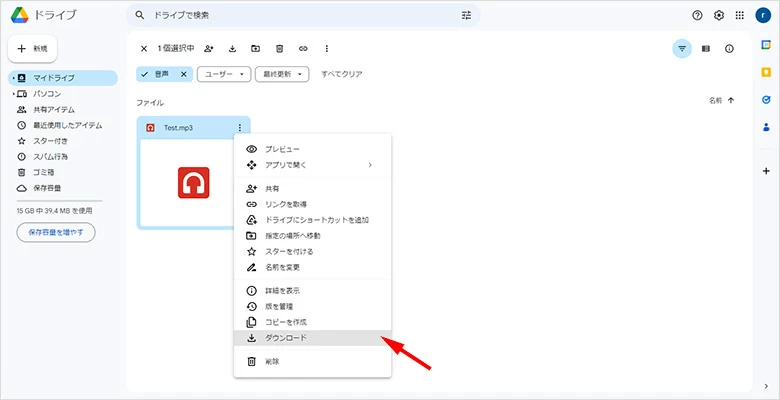Click the trash icon in selection toolbar
This screenshot has height=400, width=780.
(x=279, y=48)
